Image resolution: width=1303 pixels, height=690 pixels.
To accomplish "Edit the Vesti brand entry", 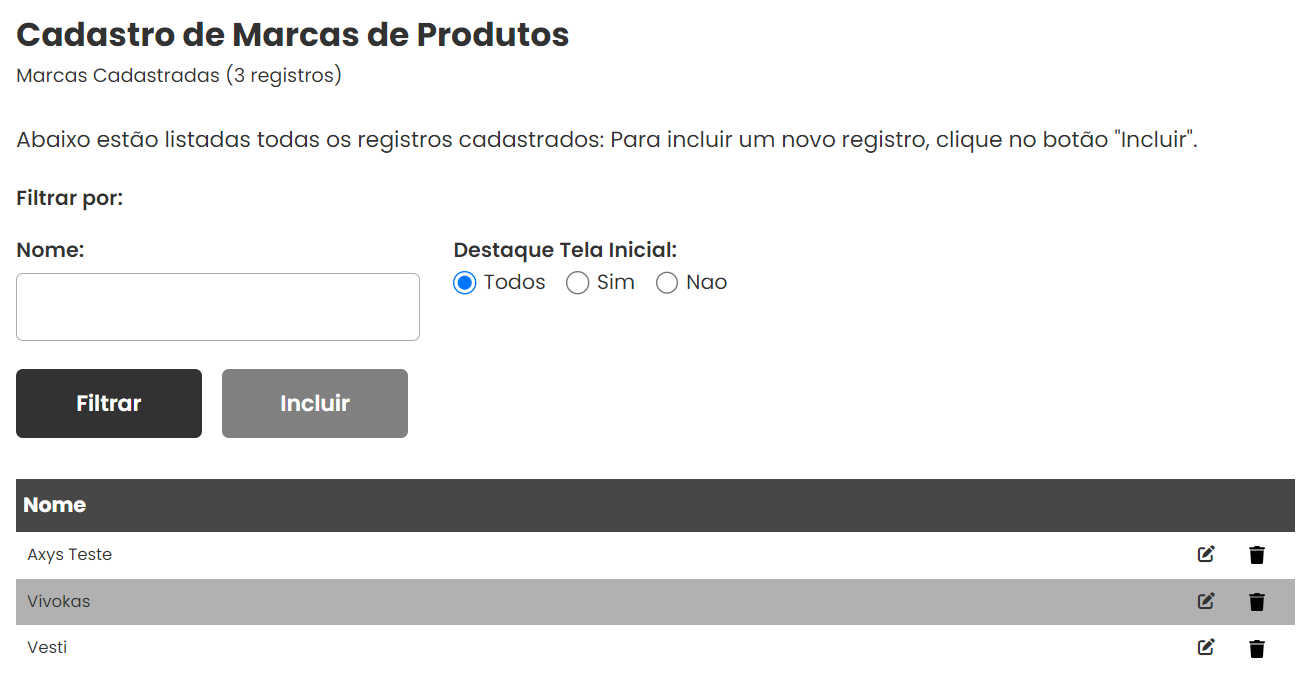I will pyautogui.click(x=1206, y=647).
